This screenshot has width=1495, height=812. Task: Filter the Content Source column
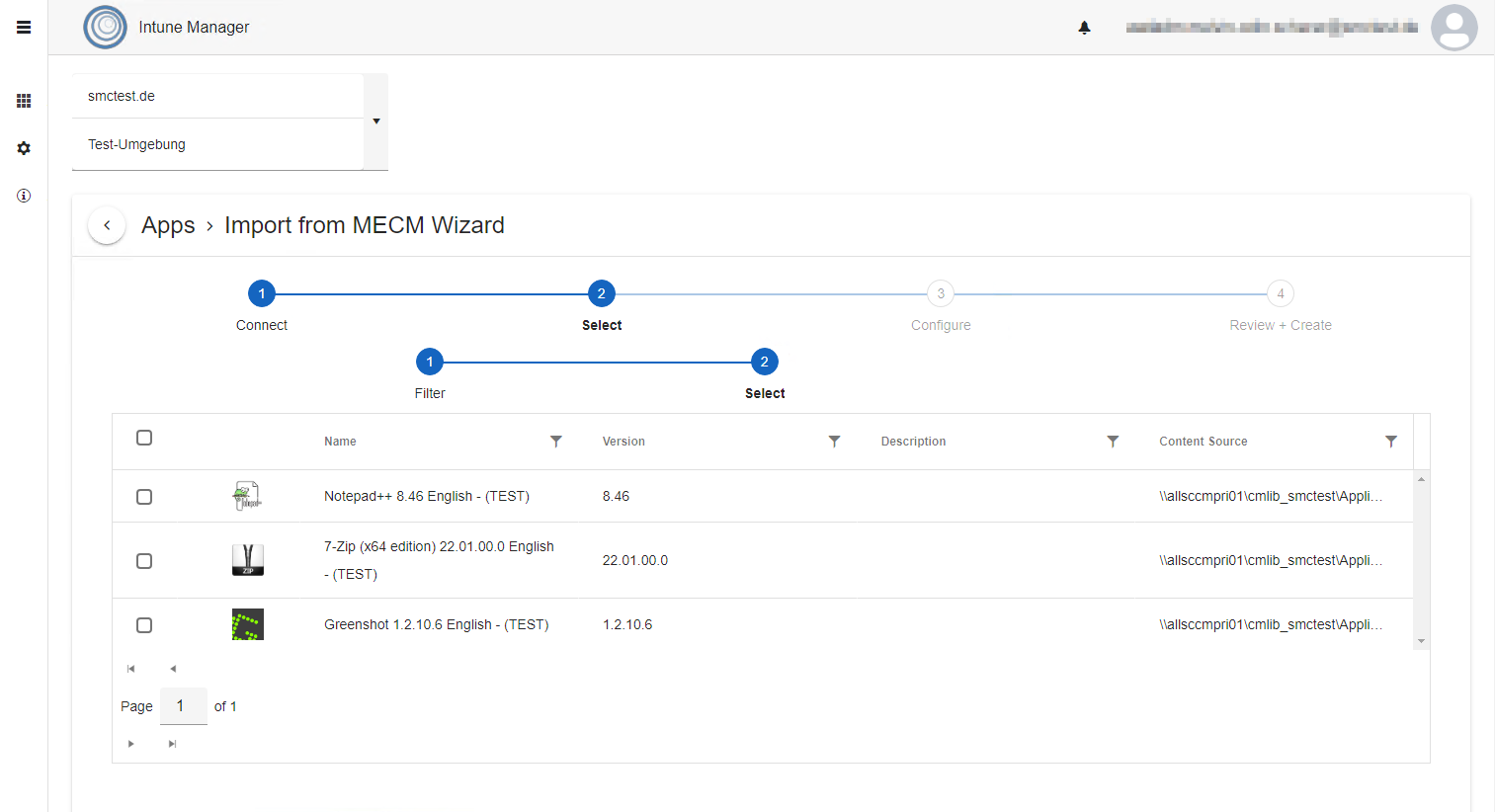[1391, 442]
